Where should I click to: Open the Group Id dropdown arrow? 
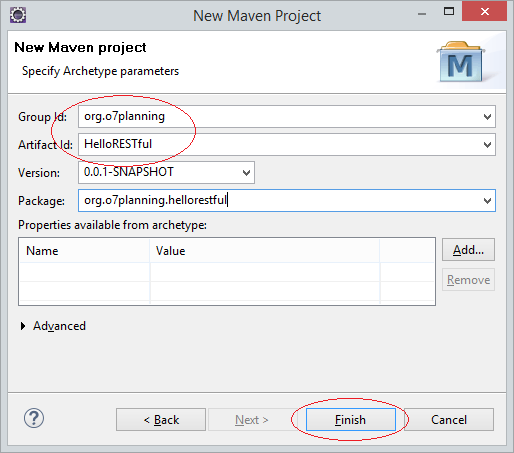click(487, 117)
